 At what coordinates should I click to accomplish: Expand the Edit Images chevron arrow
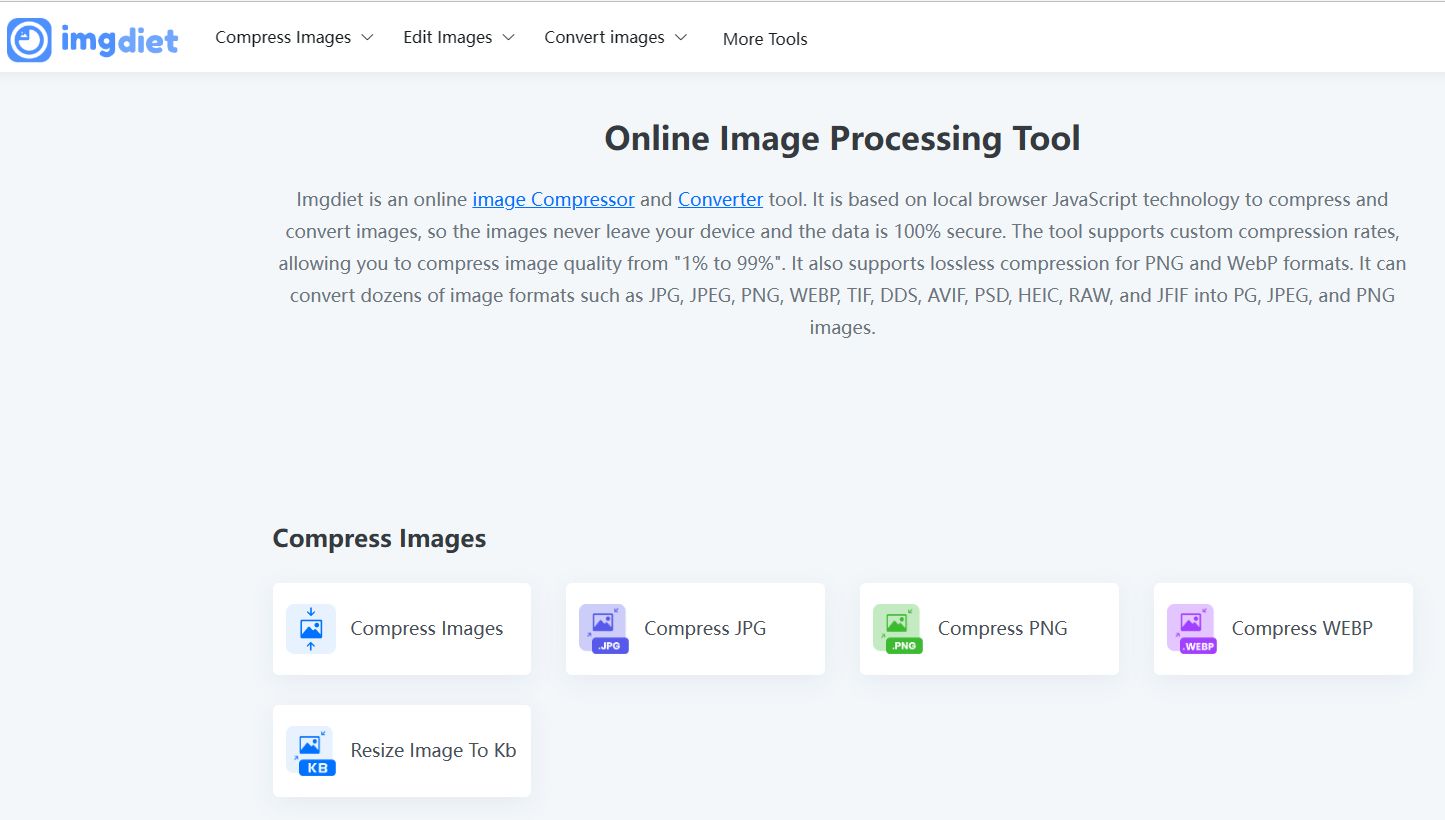508,38
